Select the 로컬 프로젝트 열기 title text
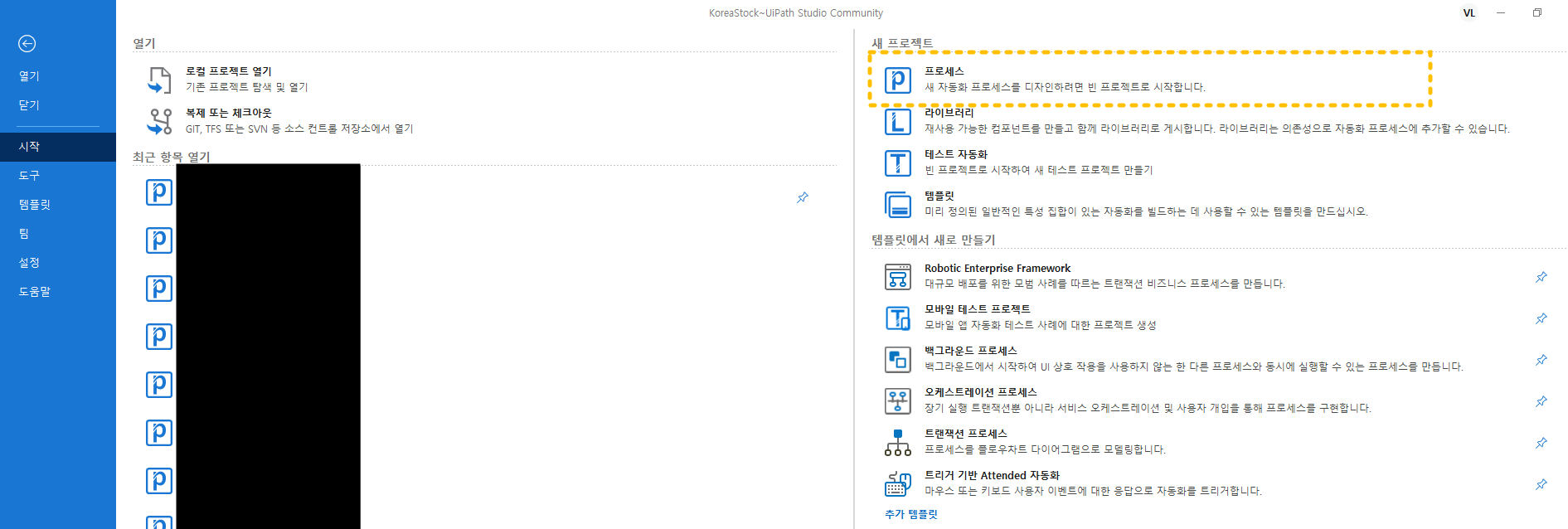 click(x=229, y=71)
